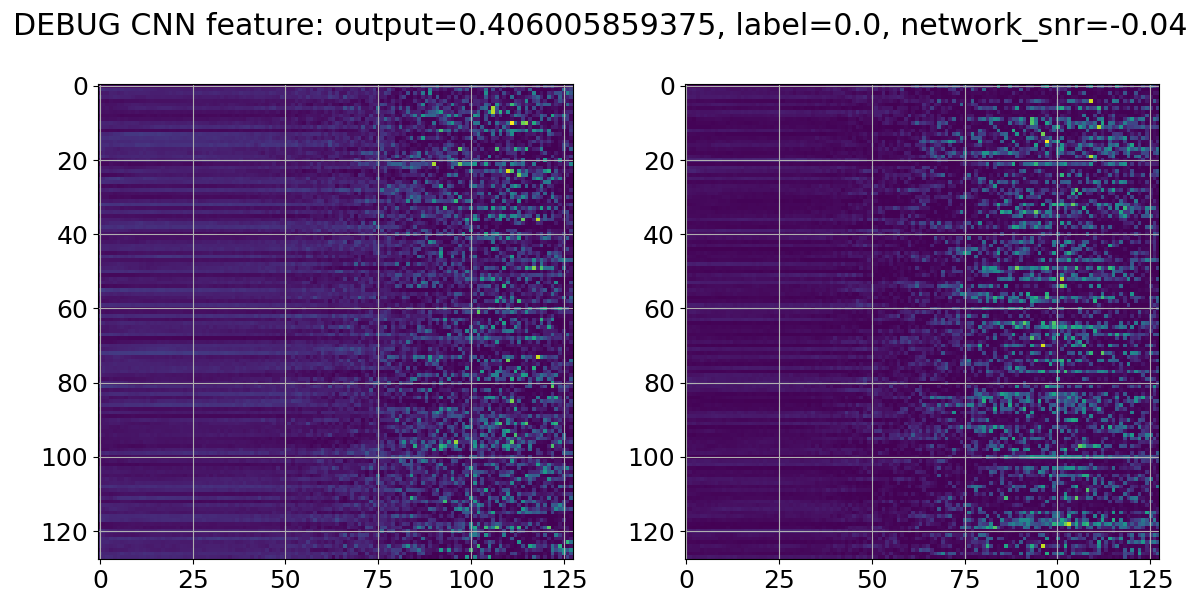The height and width of the screenshot is (600, 1200).
Task: Click y-axis tick label 60 on right plot
Action: pyautogui.click(x=662, y=309)
